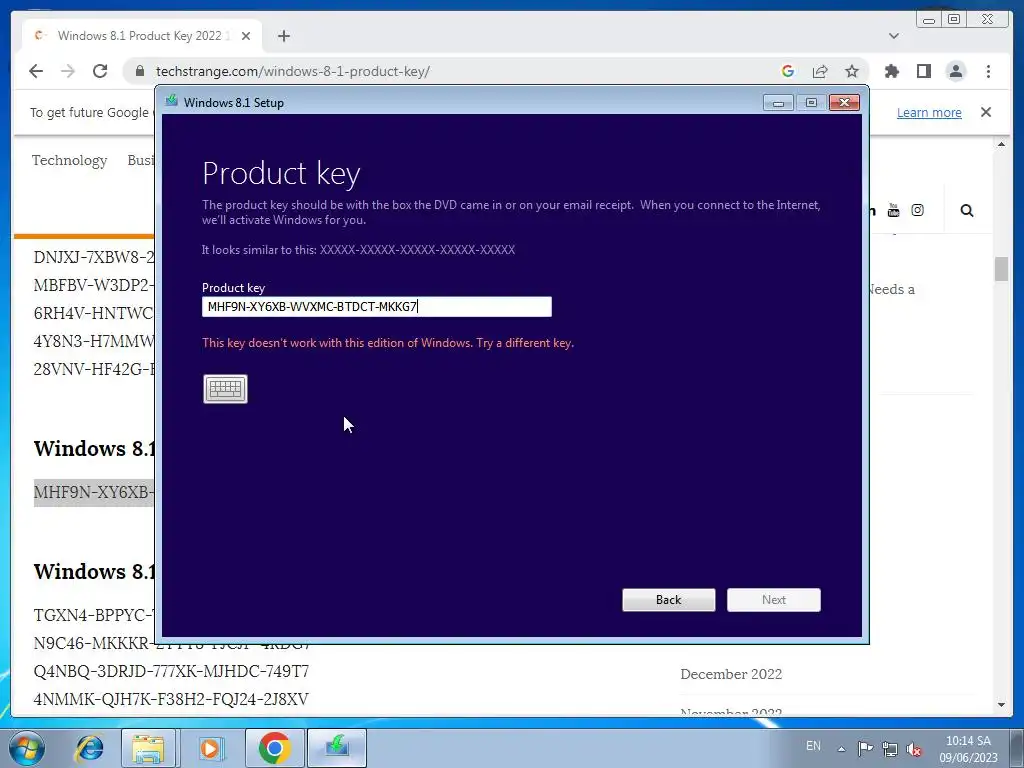
Task: Open the on-screen keyboard in Setup
Action: pyautogui.click(x=225, y=389)
